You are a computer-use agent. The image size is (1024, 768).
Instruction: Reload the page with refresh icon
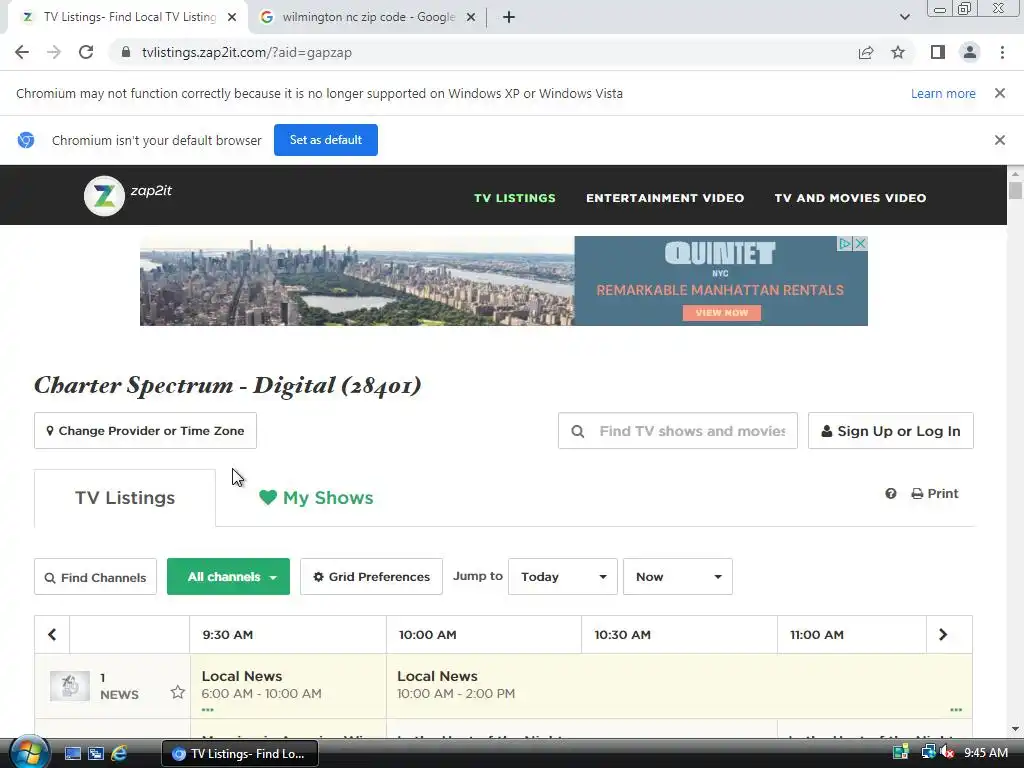(x=86, y=52)
